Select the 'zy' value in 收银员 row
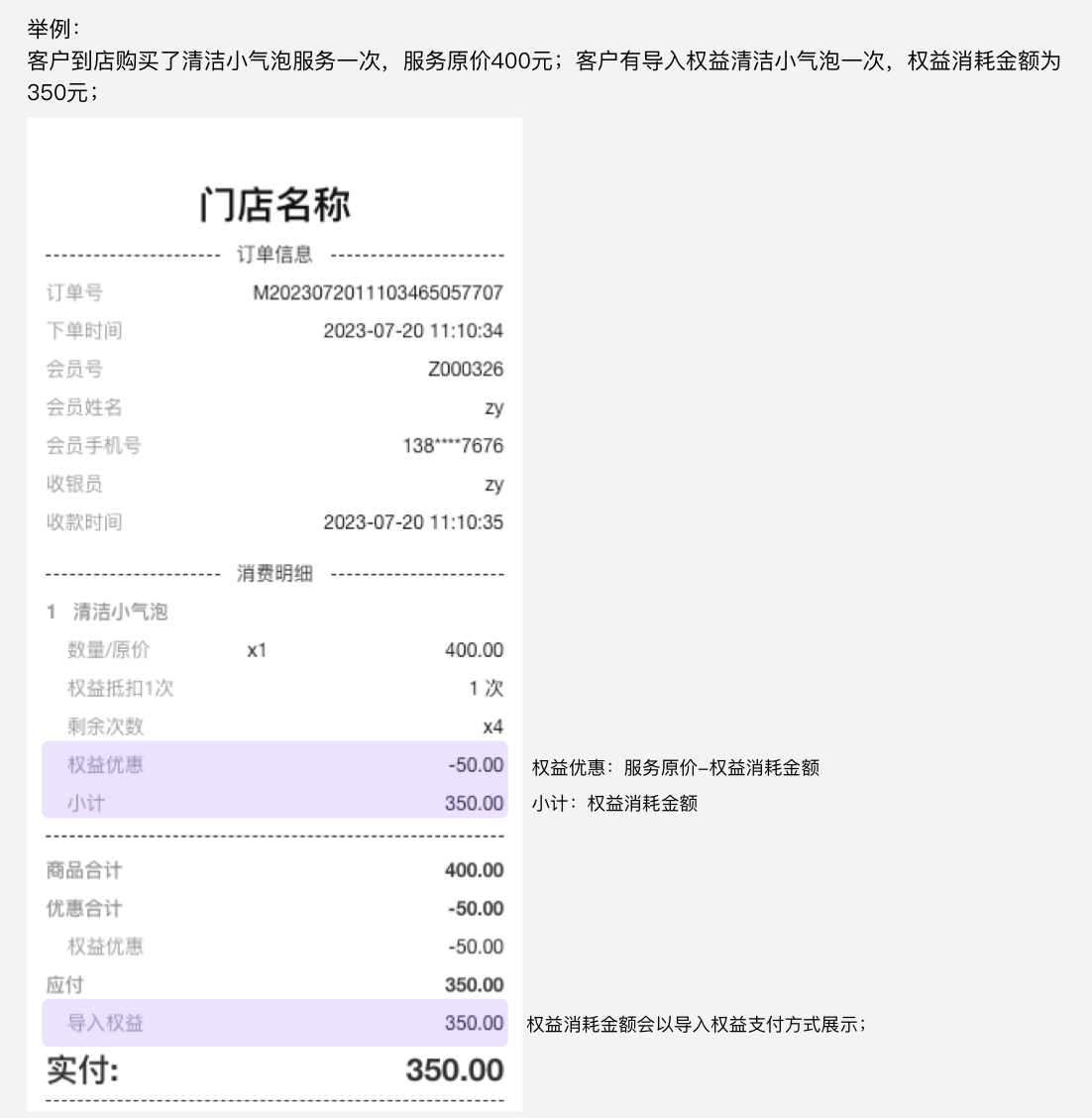1092x1118 pixels. pyautogui.click(x=493, y=485)
